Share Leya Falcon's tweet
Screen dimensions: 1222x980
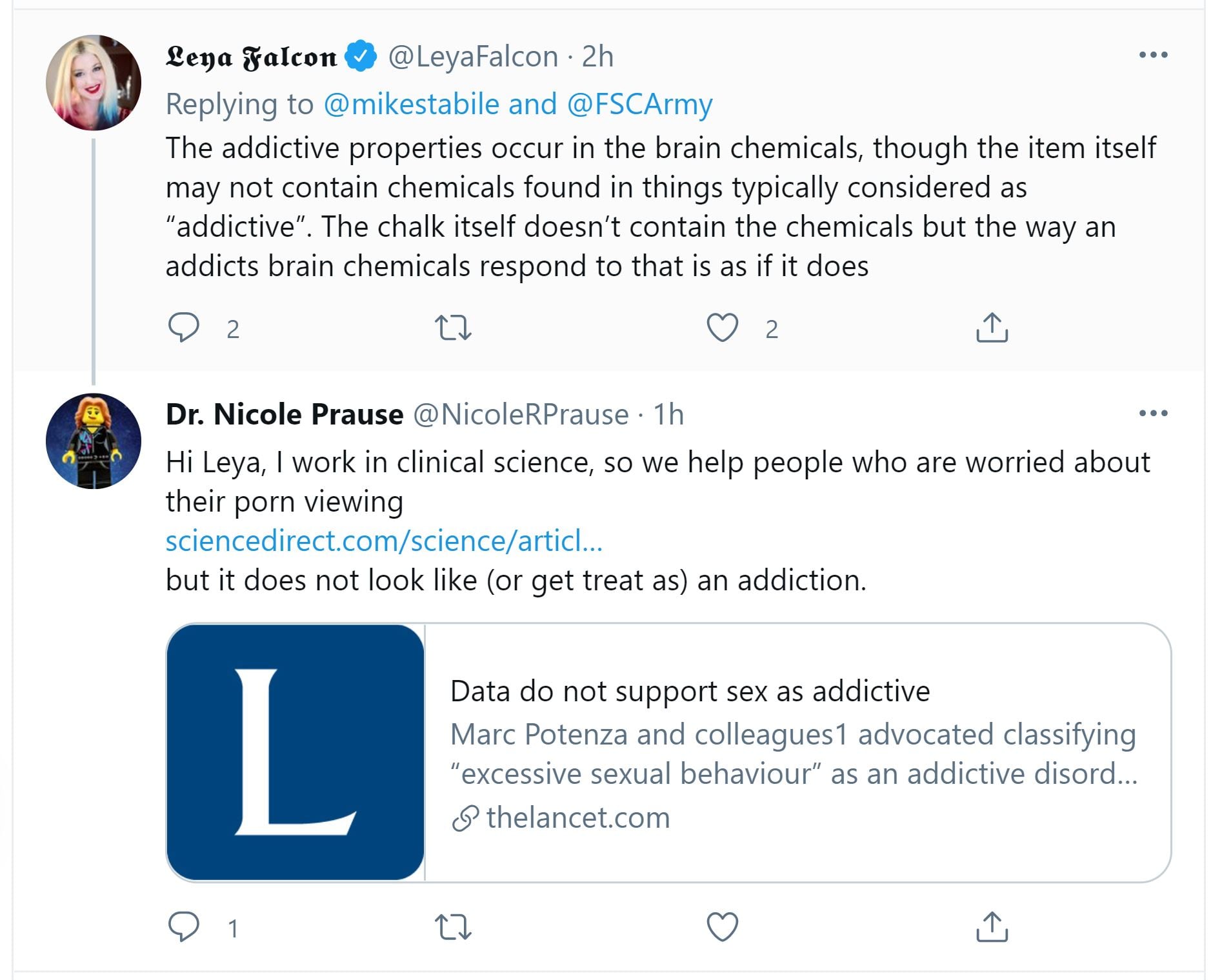tap(992, 328)
